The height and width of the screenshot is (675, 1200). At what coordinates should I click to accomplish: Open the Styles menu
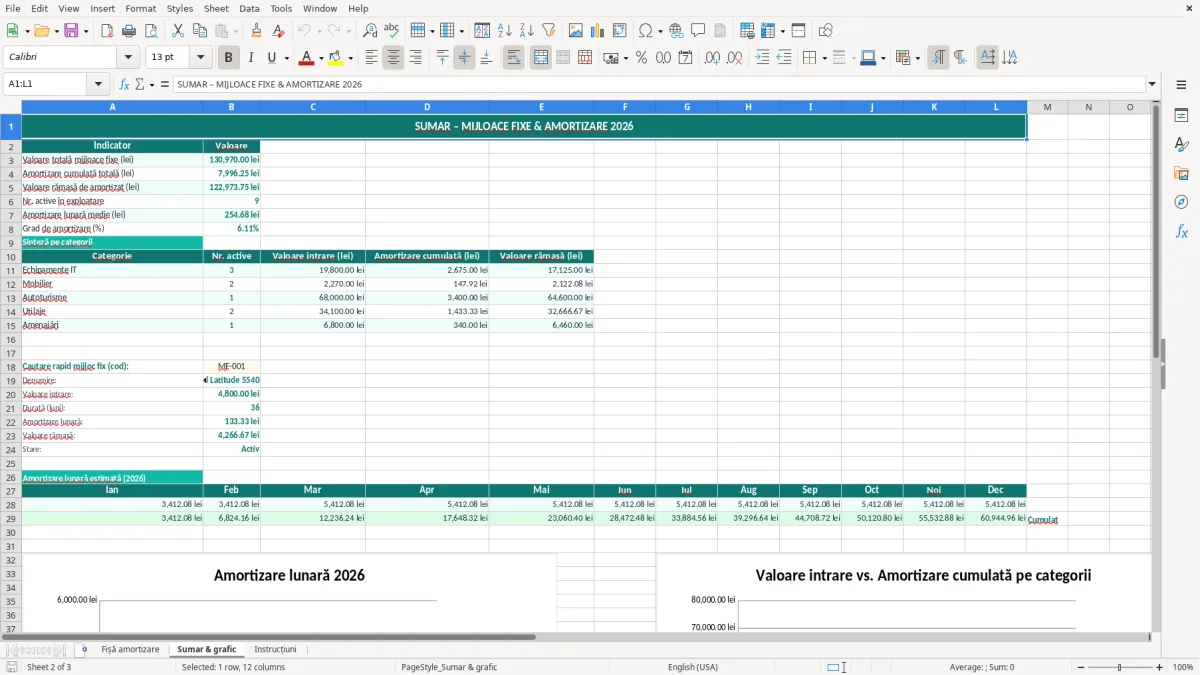180,8
